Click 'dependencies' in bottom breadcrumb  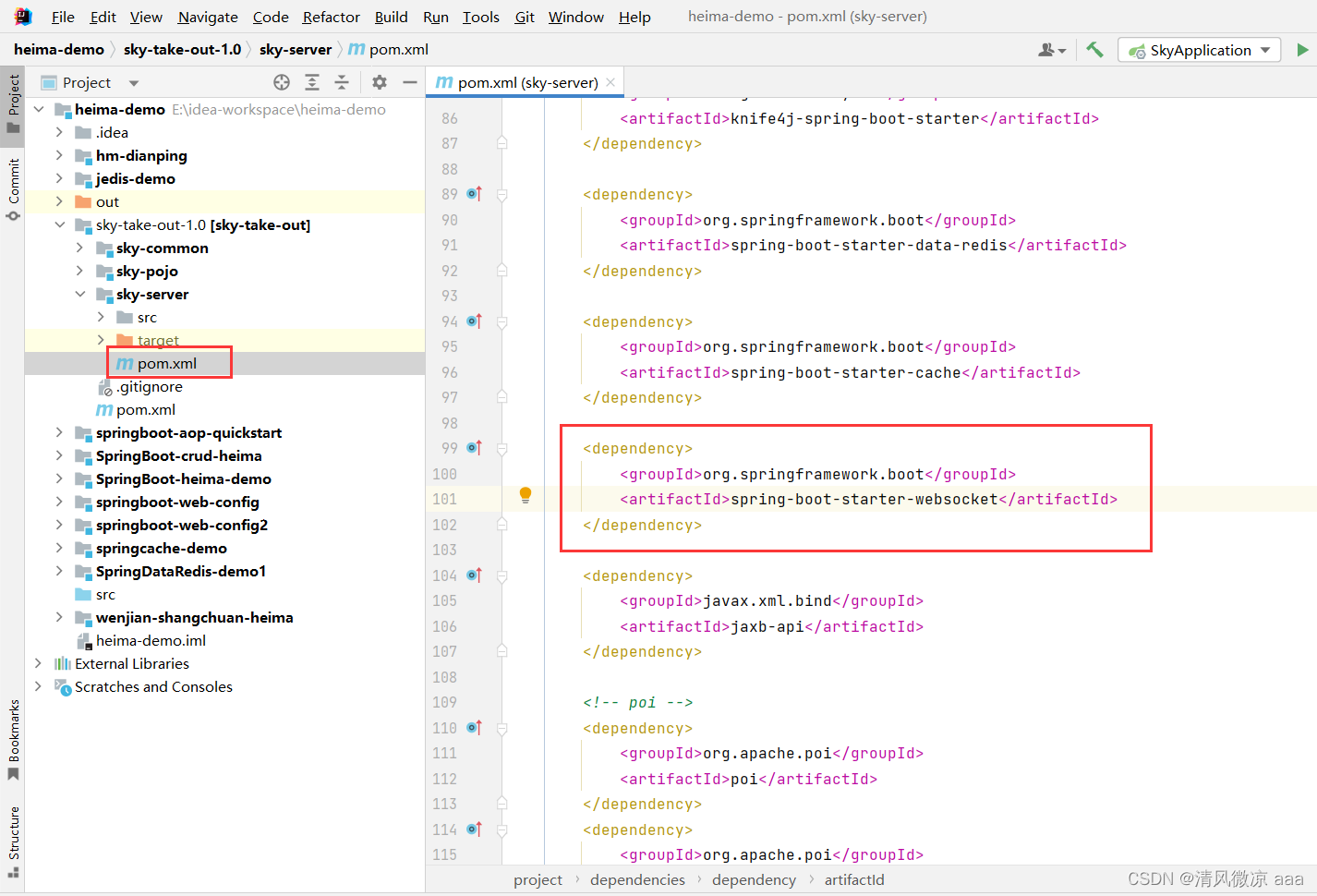[x=638, y=879]
